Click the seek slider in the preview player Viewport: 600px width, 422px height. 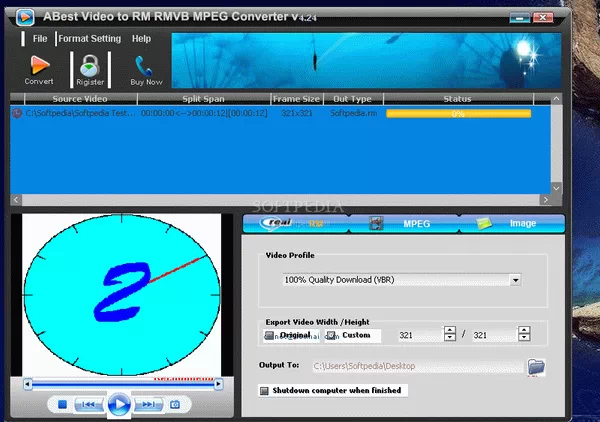pyautogui.click(x=123, y=383)
